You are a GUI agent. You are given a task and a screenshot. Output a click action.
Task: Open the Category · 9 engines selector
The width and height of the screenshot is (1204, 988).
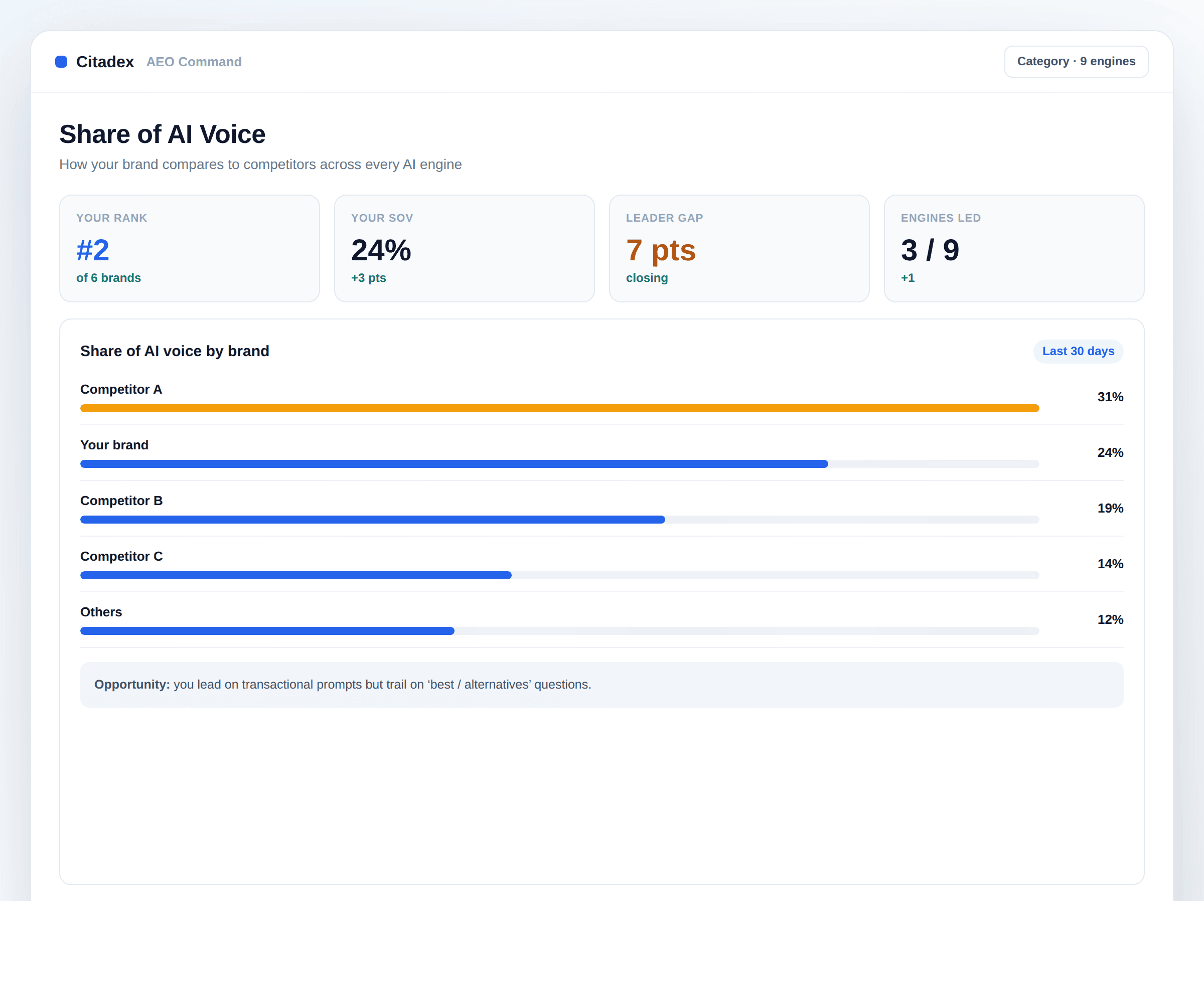point(1076,62)
